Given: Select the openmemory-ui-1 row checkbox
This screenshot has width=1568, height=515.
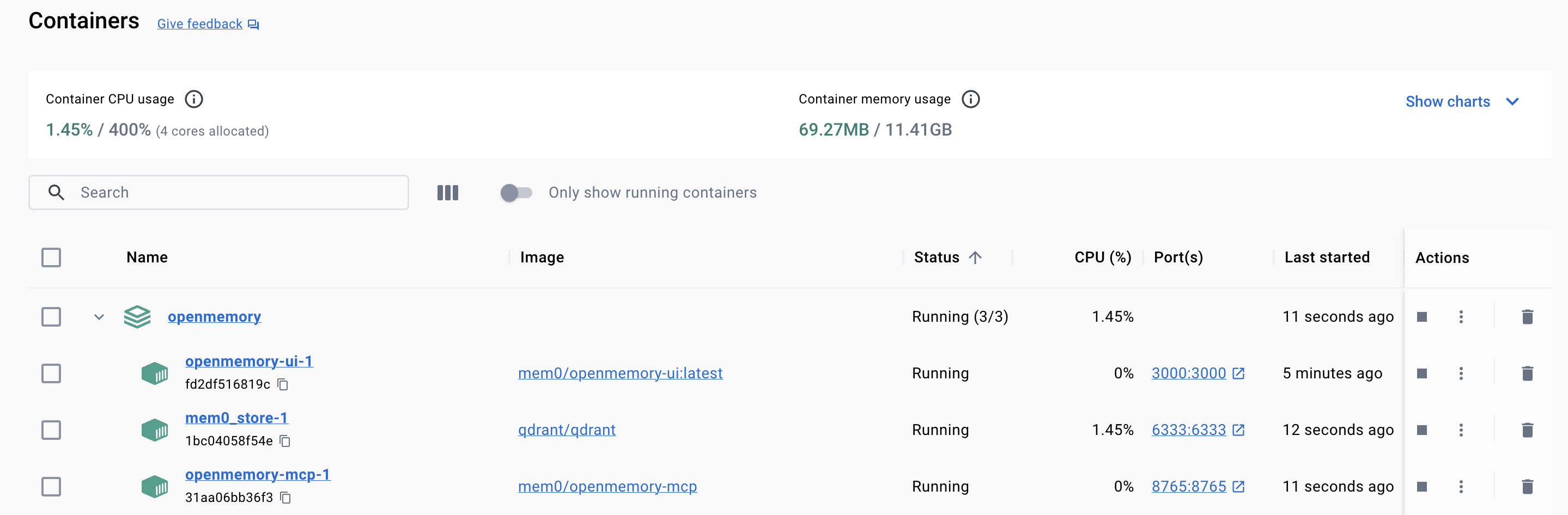Looking at the screenshot, I should (x=51, y=373).
